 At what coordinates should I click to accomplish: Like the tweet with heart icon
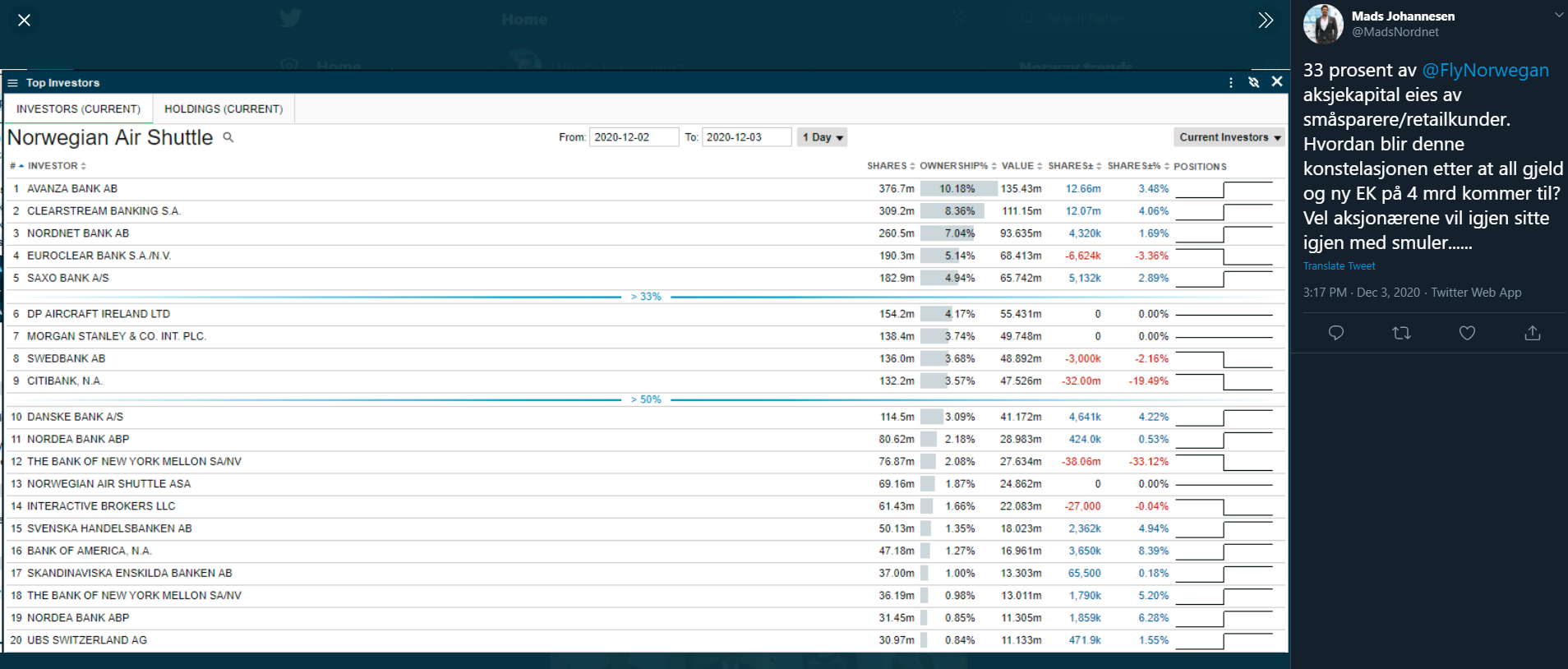(1467, 333)
